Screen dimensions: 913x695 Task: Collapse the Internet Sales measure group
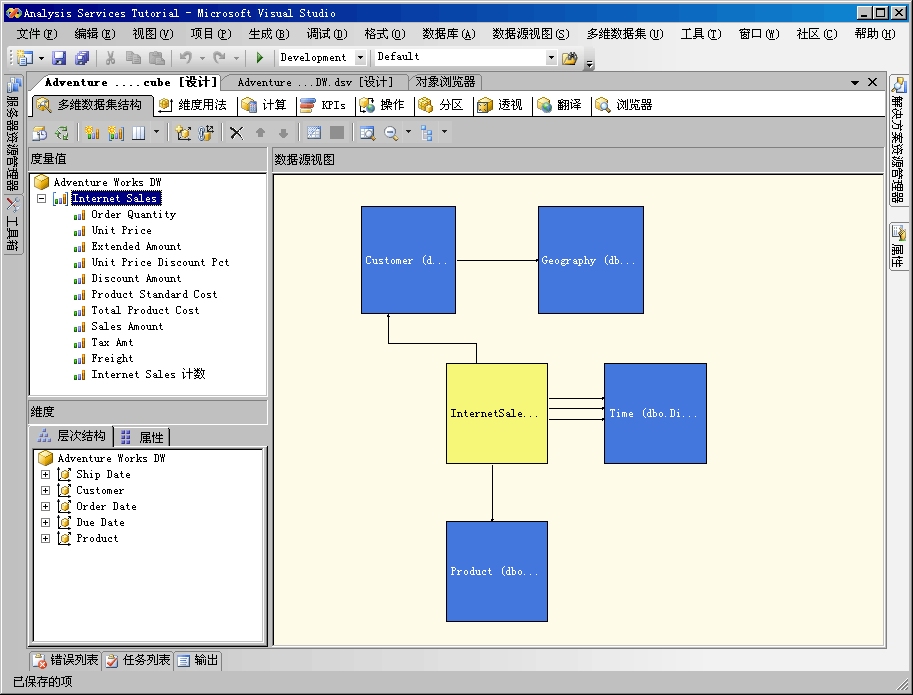(42, 199)
